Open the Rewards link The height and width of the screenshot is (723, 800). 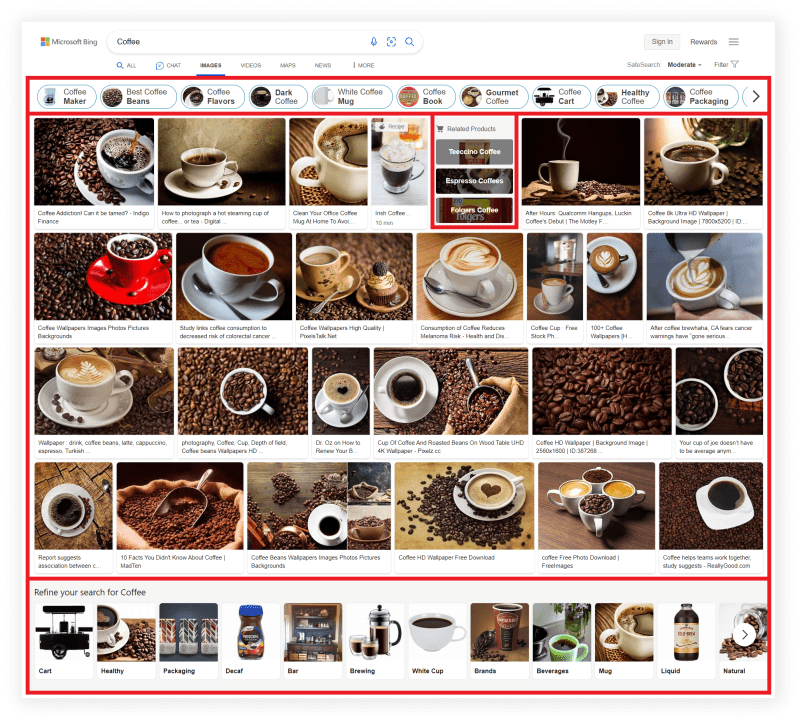[x=704, y=41]
